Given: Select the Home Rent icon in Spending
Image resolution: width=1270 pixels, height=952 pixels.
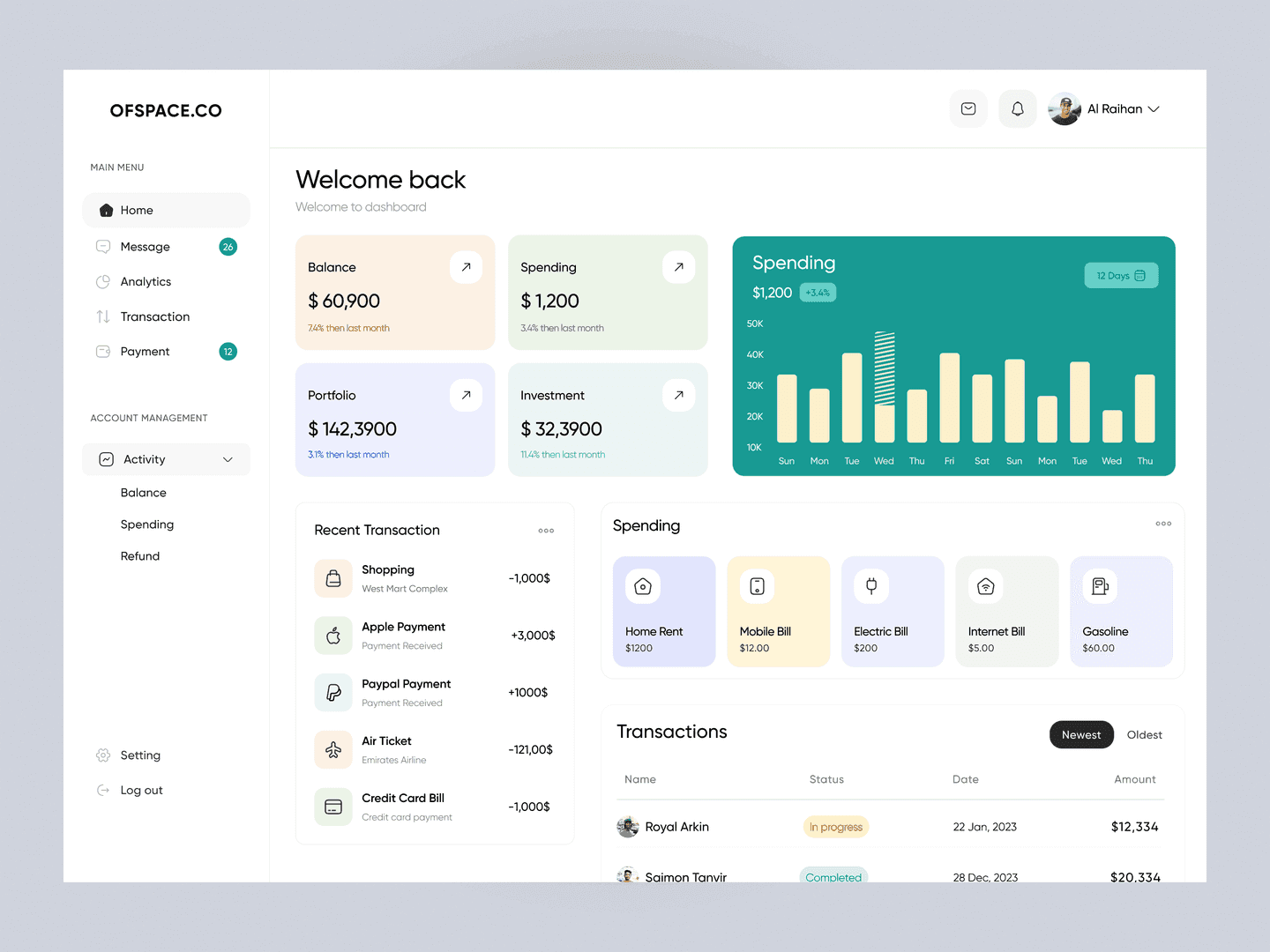Looking at the screenshot, I should pos(643,585).
